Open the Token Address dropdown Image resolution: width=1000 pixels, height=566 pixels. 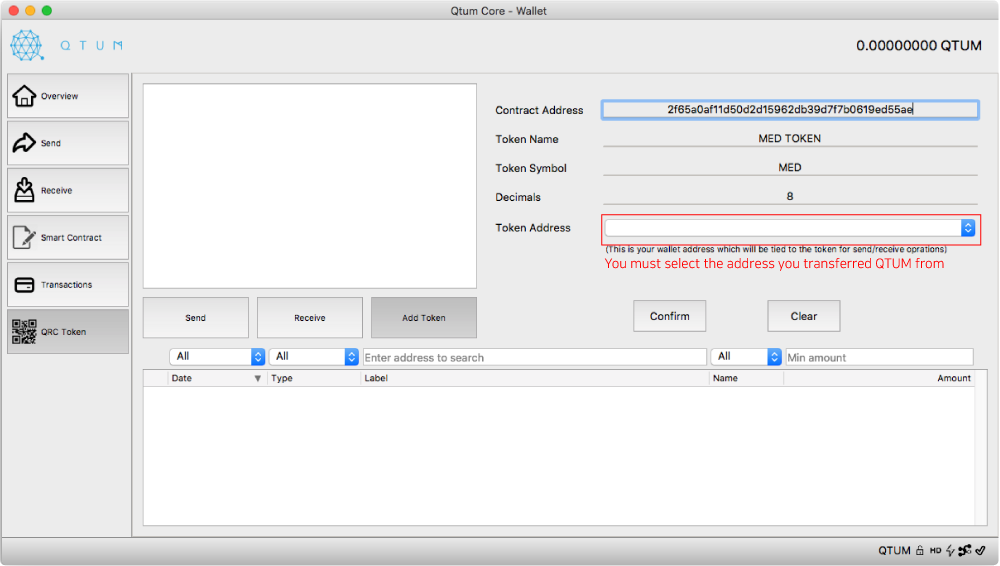[x=790, y=228]
